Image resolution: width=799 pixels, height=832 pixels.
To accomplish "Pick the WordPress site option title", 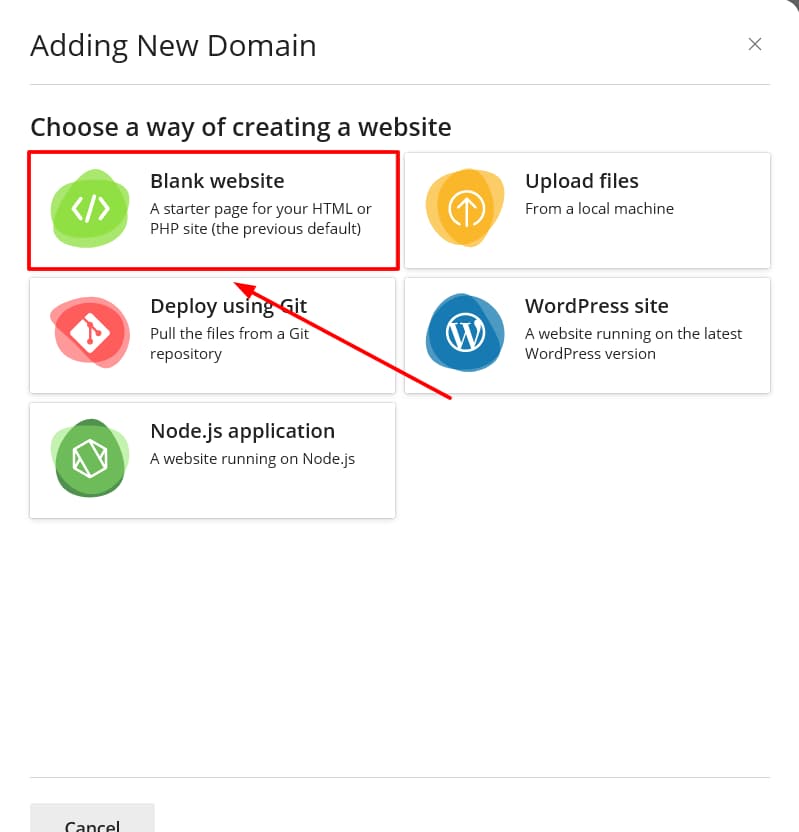I will click(x=596, y=306).
